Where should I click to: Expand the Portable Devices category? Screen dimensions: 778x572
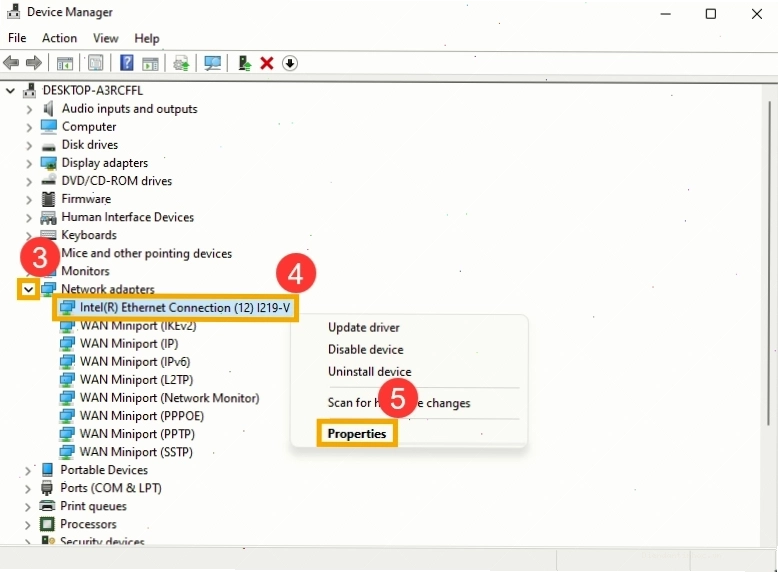pyautogui.click(x=28, y=470)
